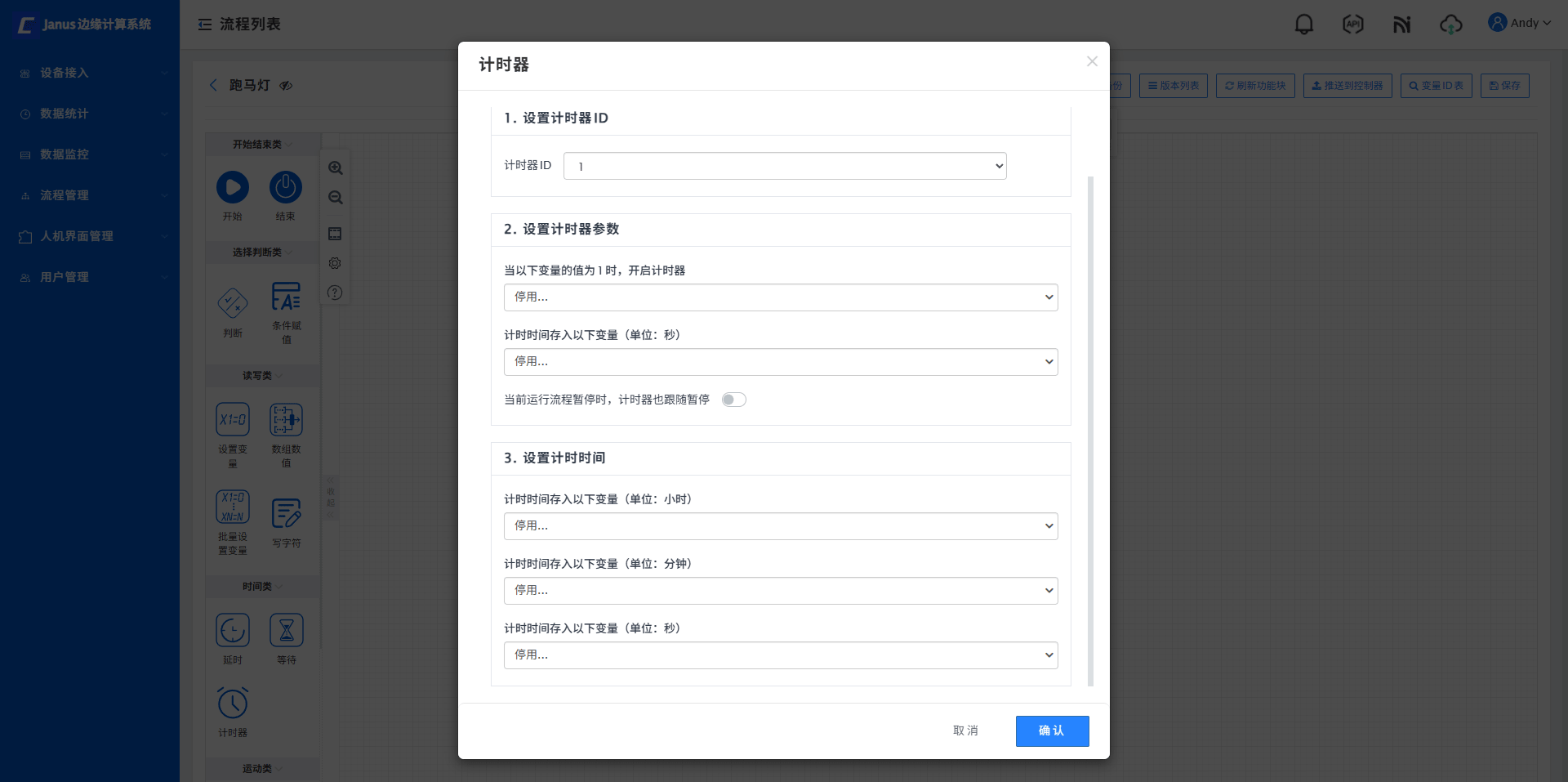Open the minutes variable dropdown
Screen dimensions: 1568x782
point(780,591)
